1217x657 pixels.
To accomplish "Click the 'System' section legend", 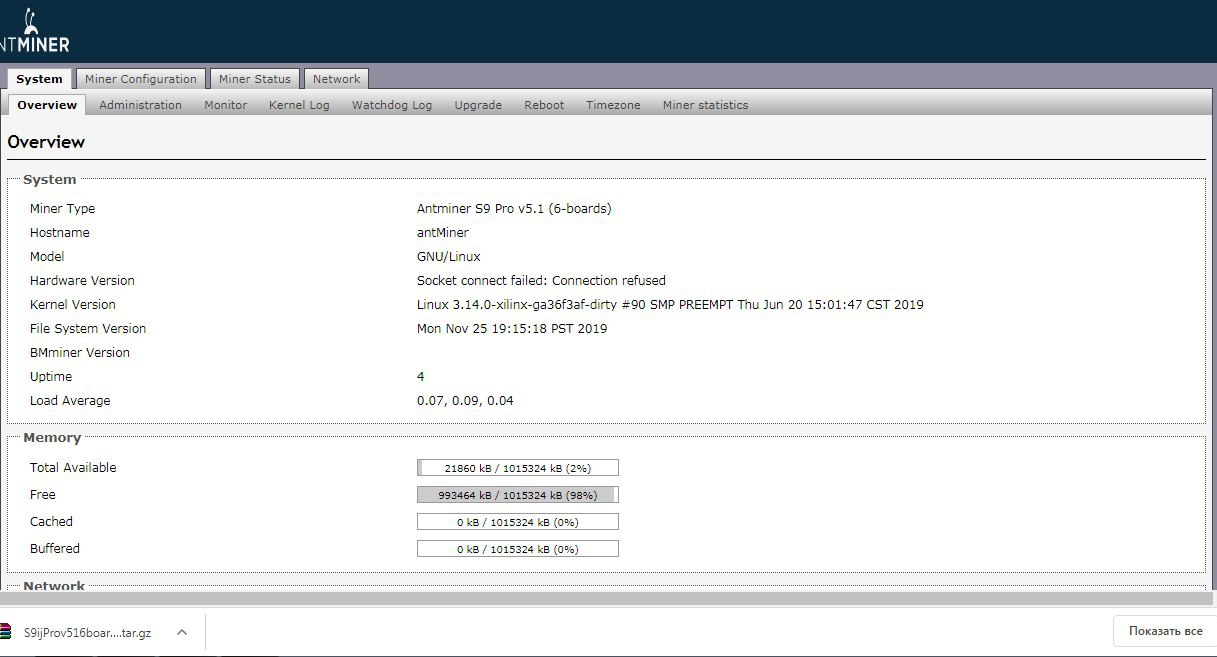I will tap(50, 180).
